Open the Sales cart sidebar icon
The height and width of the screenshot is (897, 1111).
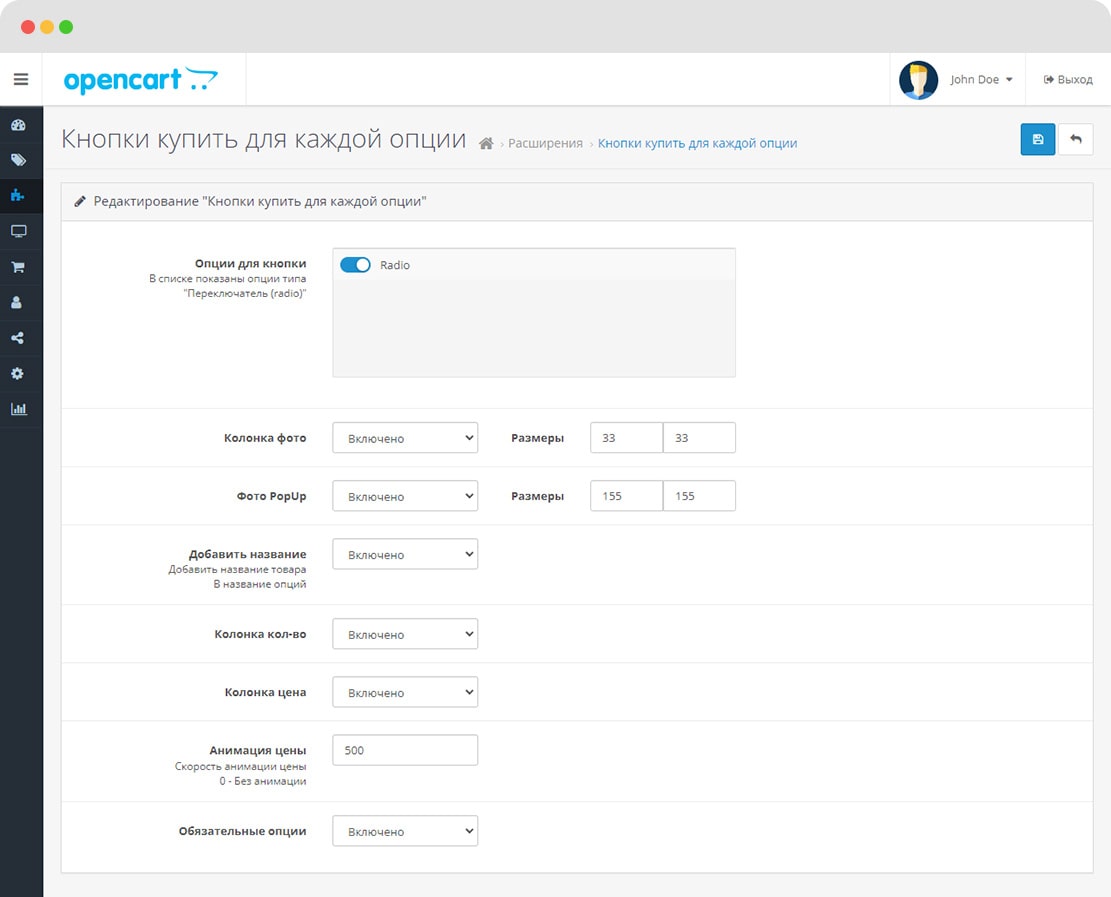point(18,267)
